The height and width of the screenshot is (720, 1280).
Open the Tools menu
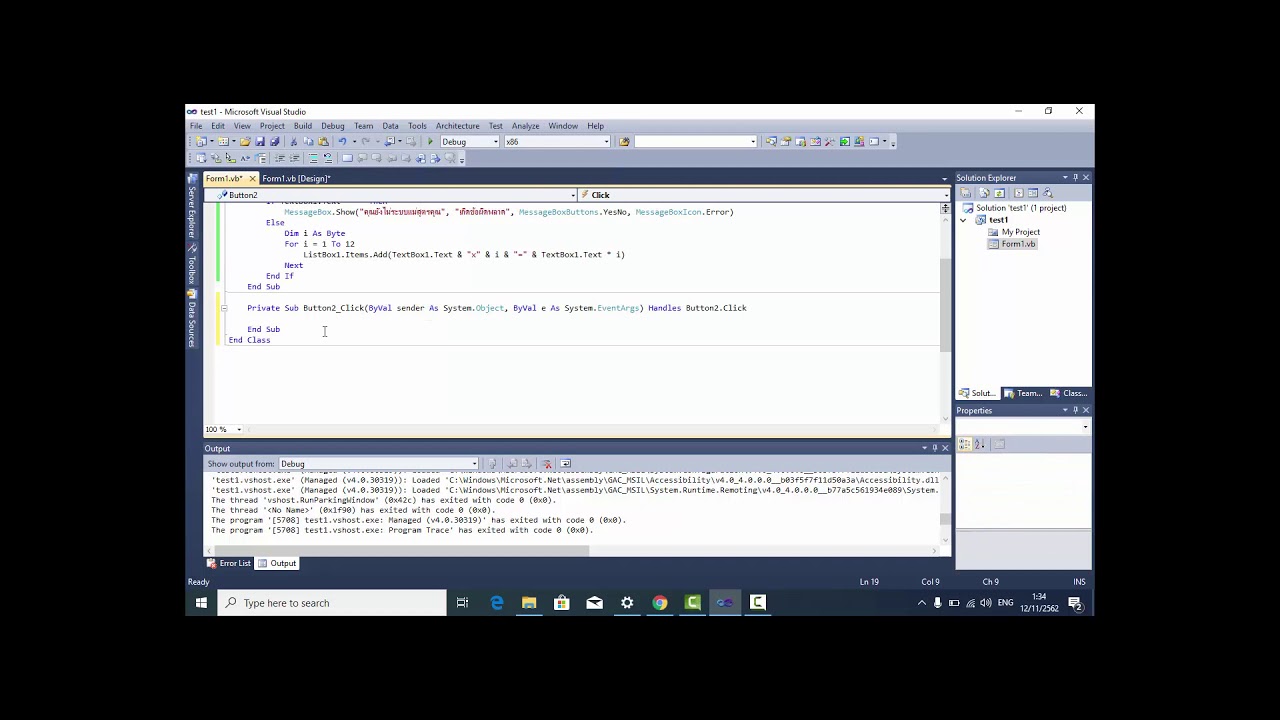click(417, 126)
